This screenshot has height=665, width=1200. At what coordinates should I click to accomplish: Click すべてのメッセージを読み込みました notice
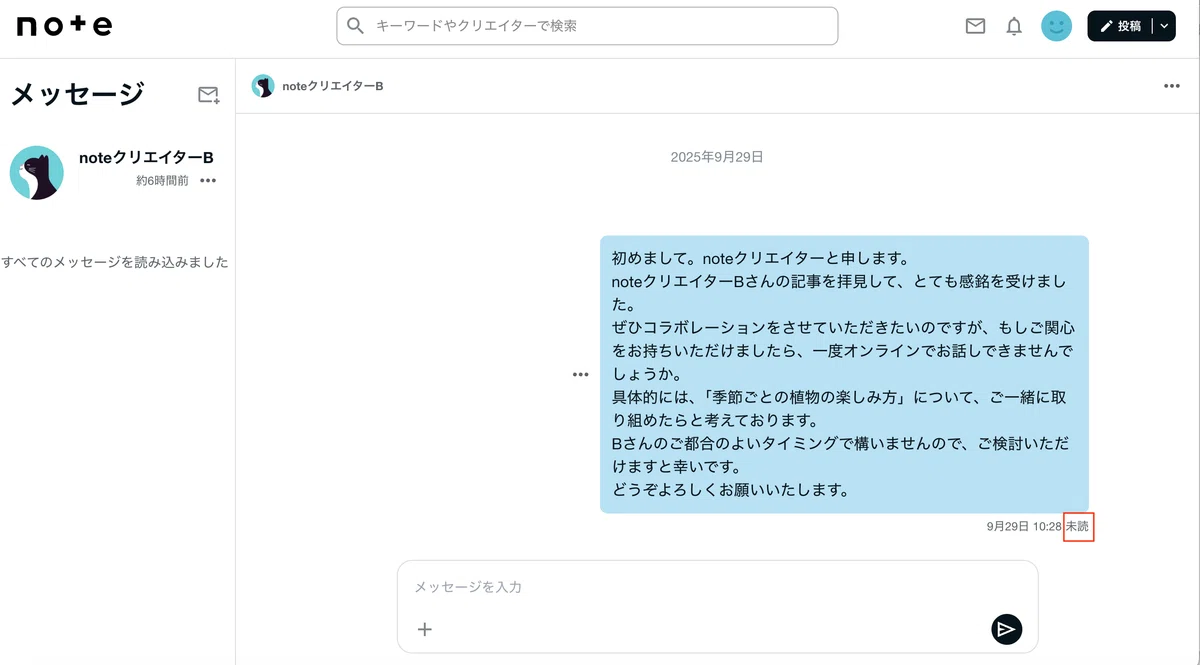[x=115, y=262]
